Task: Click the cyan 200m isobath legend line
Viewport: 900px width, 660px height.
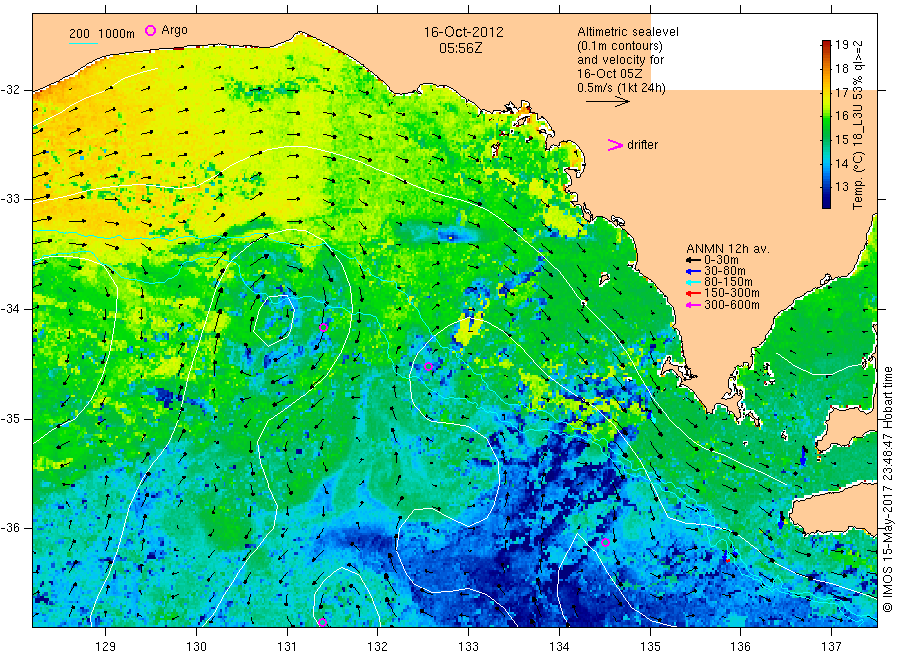Action: click(x=83, y=42)
